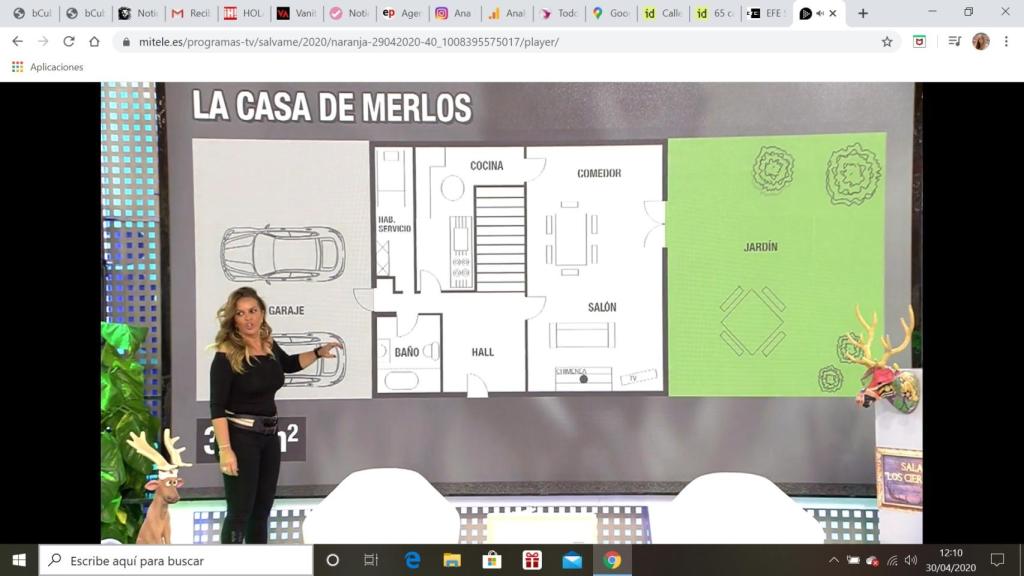Viewport: 1024px width, 576px height.
Task: Open the red gift app on taskbar
Action: click(532, 560)
